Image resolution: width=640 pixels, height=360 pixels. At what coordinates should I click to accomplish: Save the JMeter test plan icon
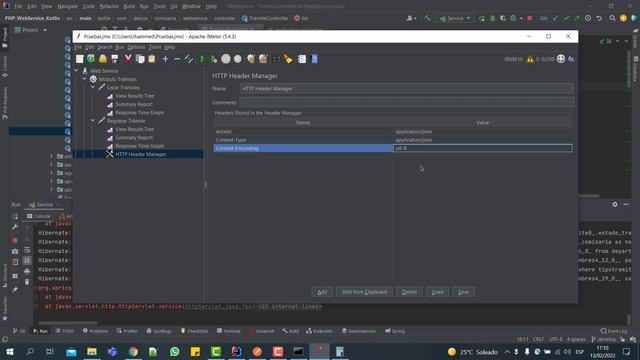pos(115,59)
